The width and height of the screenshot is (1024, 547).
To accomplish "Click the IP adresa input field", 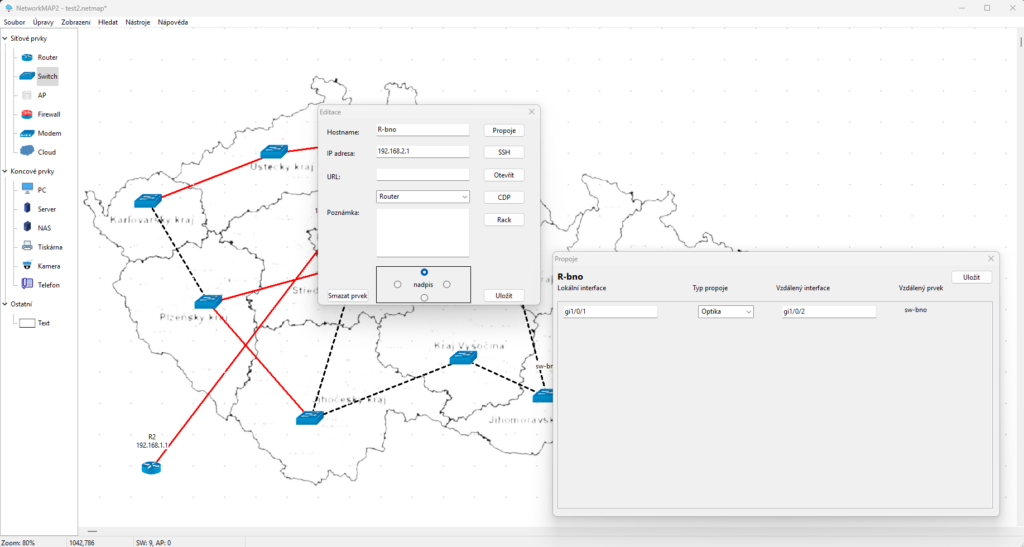I will [x=422, y=152].
